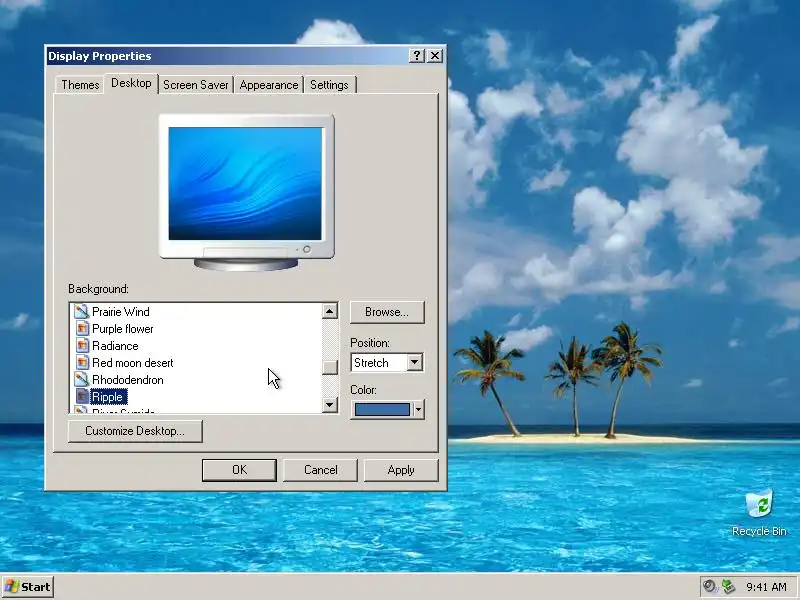This screenshot has width=800, height=600.
Task: Close the Display Properties dialog
Action: [435, 56]
